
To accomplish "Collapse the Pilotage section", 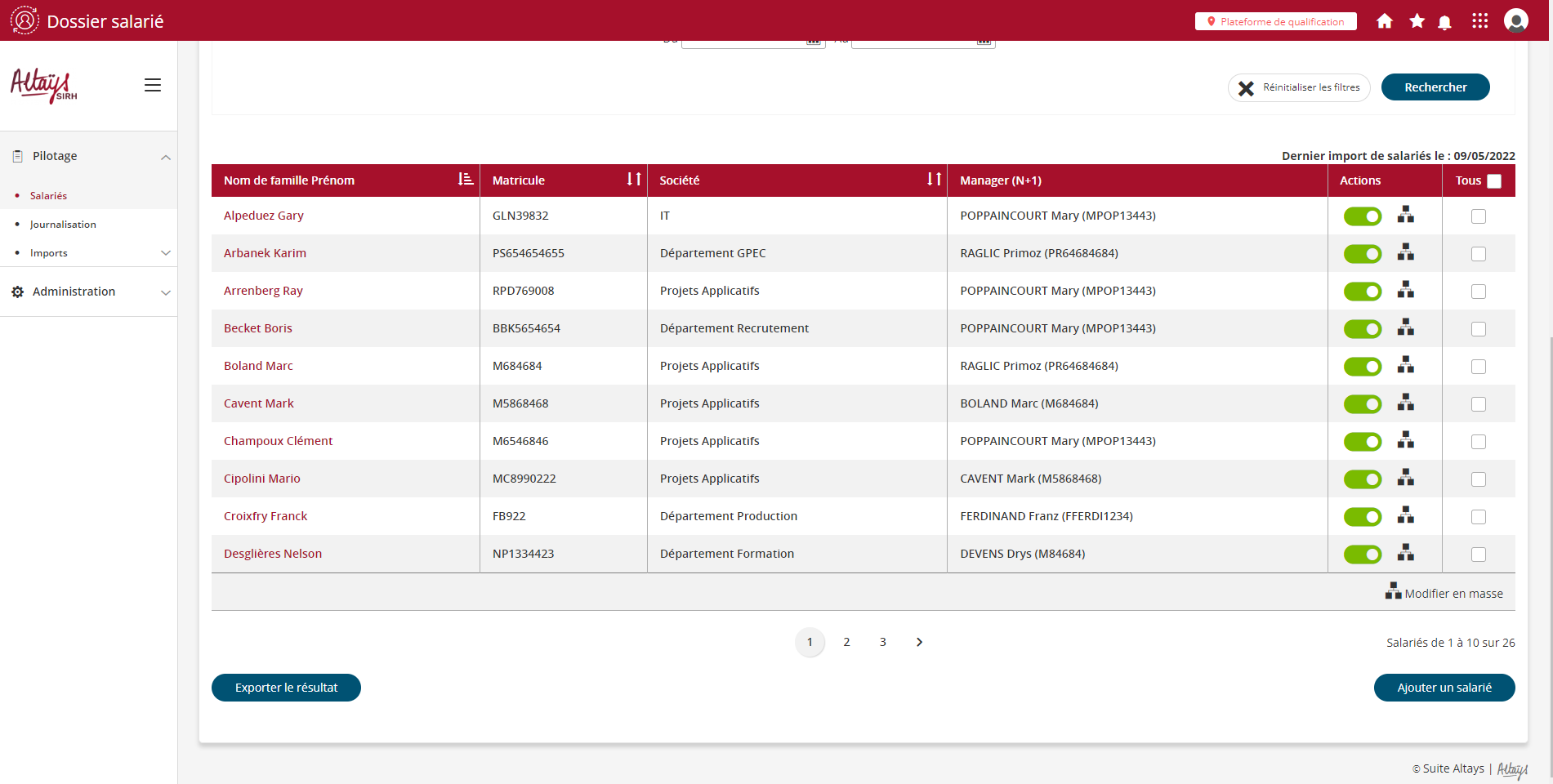I will point(166,157).
